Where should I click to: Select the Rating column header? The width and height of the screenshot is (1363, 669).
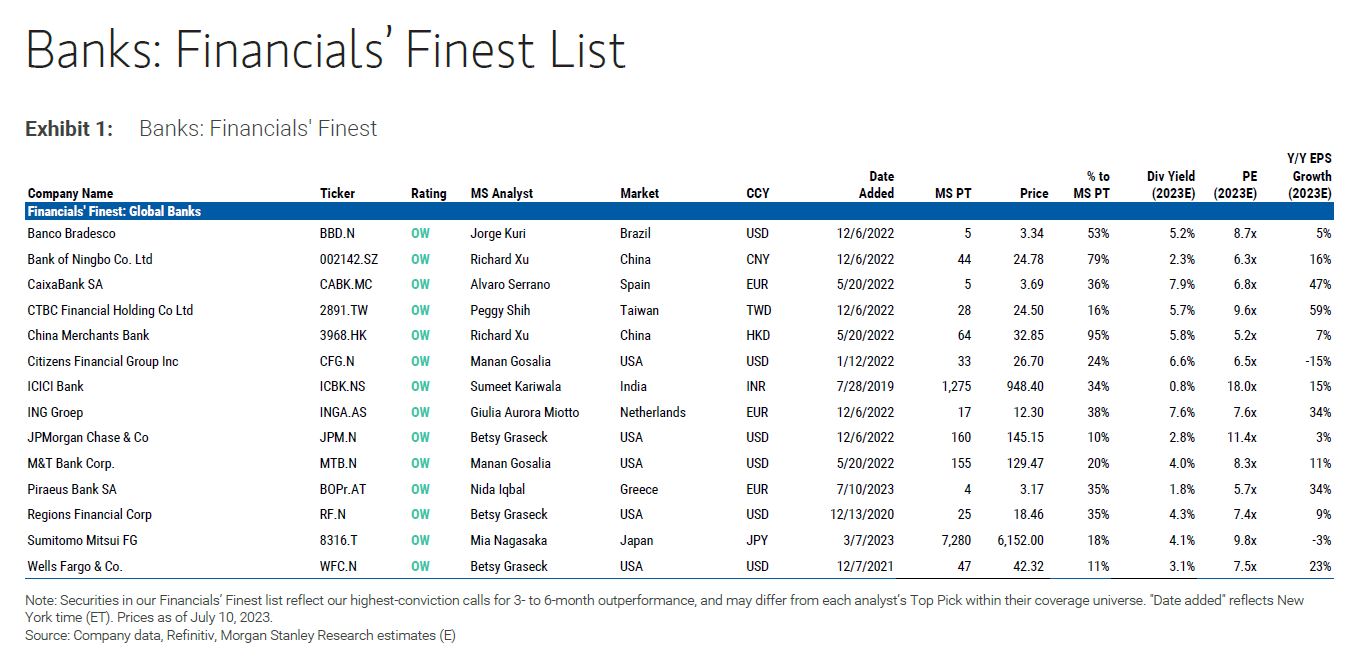pos(428,193)
